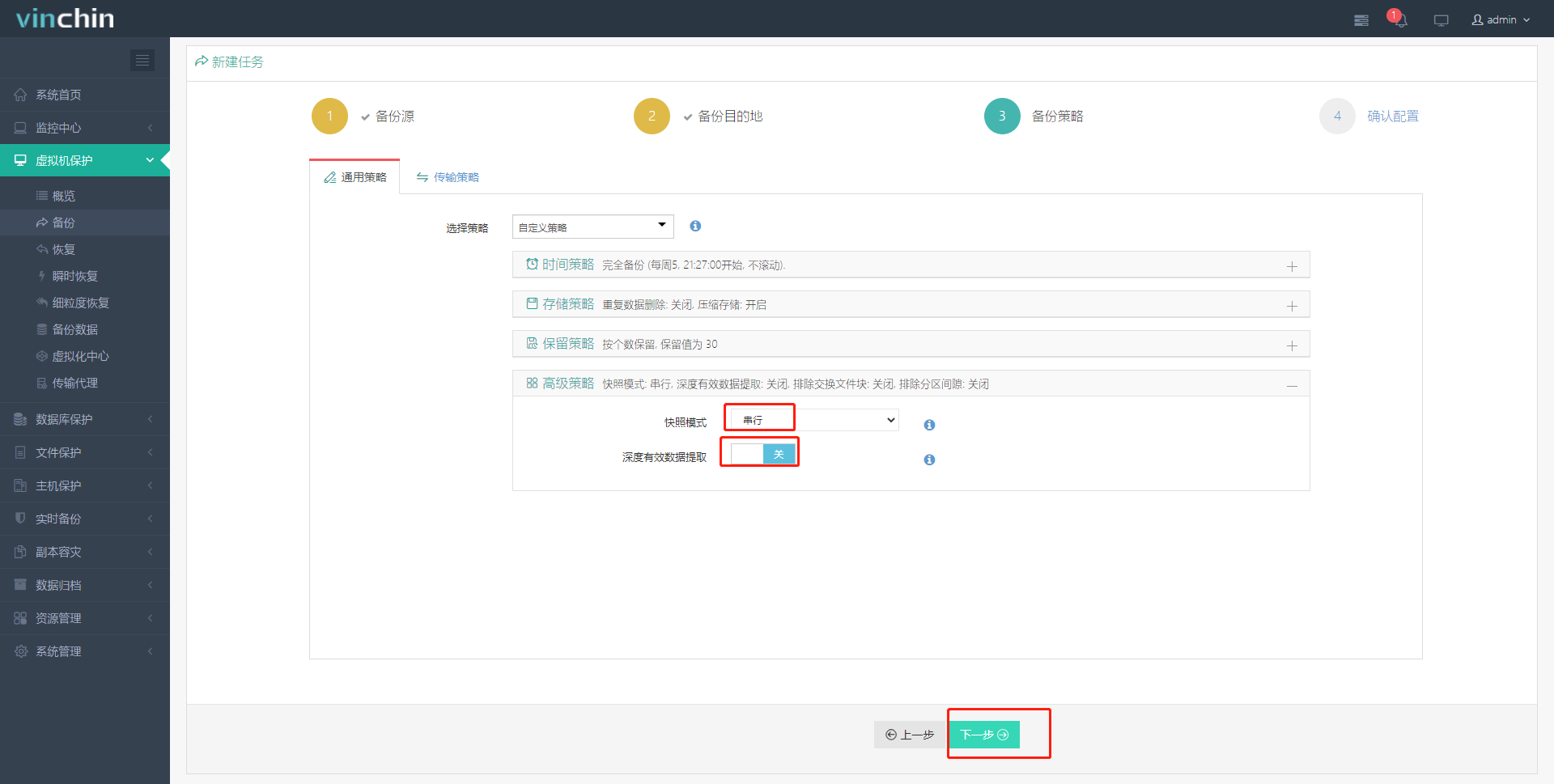The image size is (1554, 784).
Task: Expand 存储策略 with the plus icon
Action: [1292, 306]
